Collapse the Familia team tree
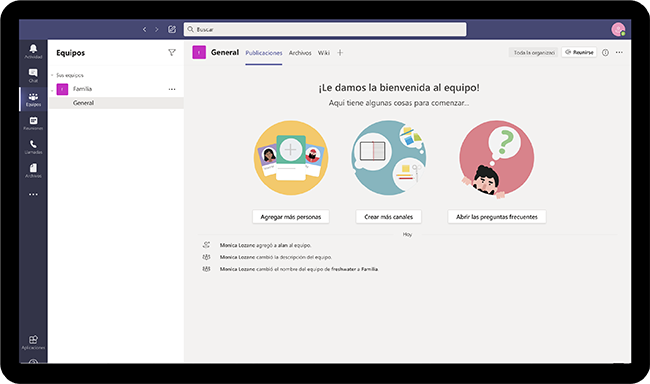 pos(52,90)
